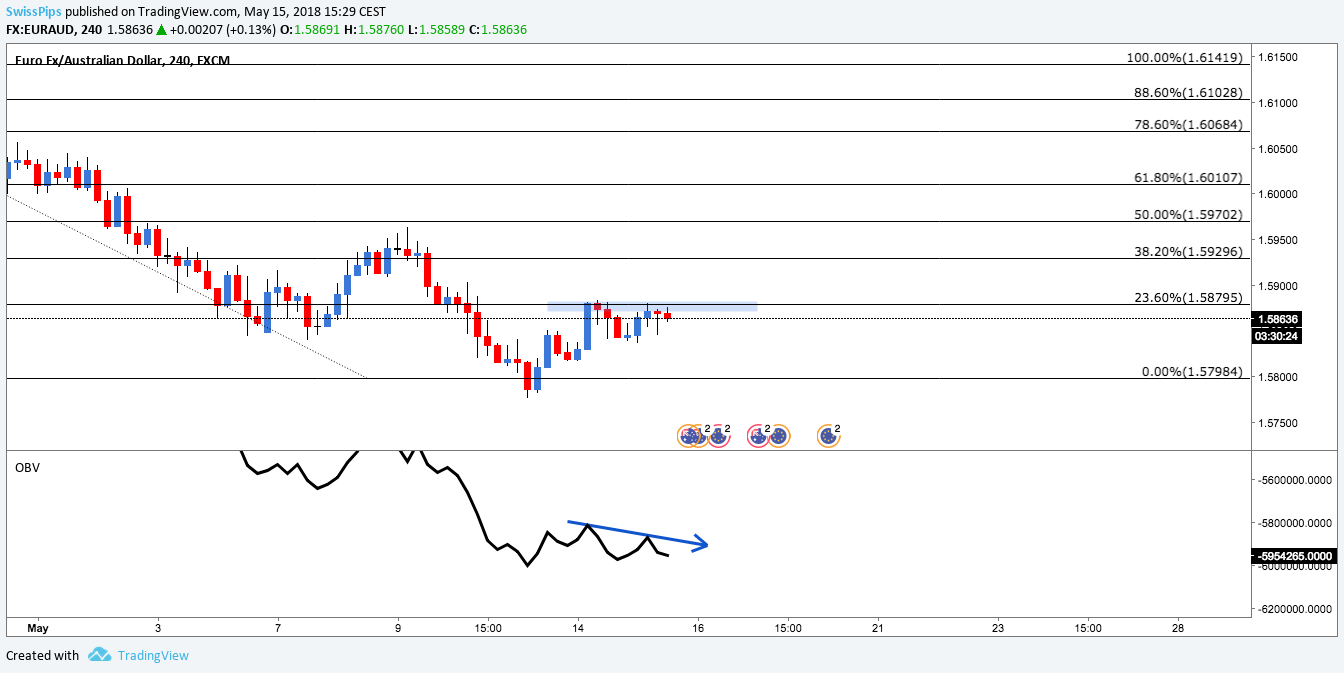Click the Australian flag event icon with red ring
The height and width of the screenshot is (673, 1344).
(757, 436)
